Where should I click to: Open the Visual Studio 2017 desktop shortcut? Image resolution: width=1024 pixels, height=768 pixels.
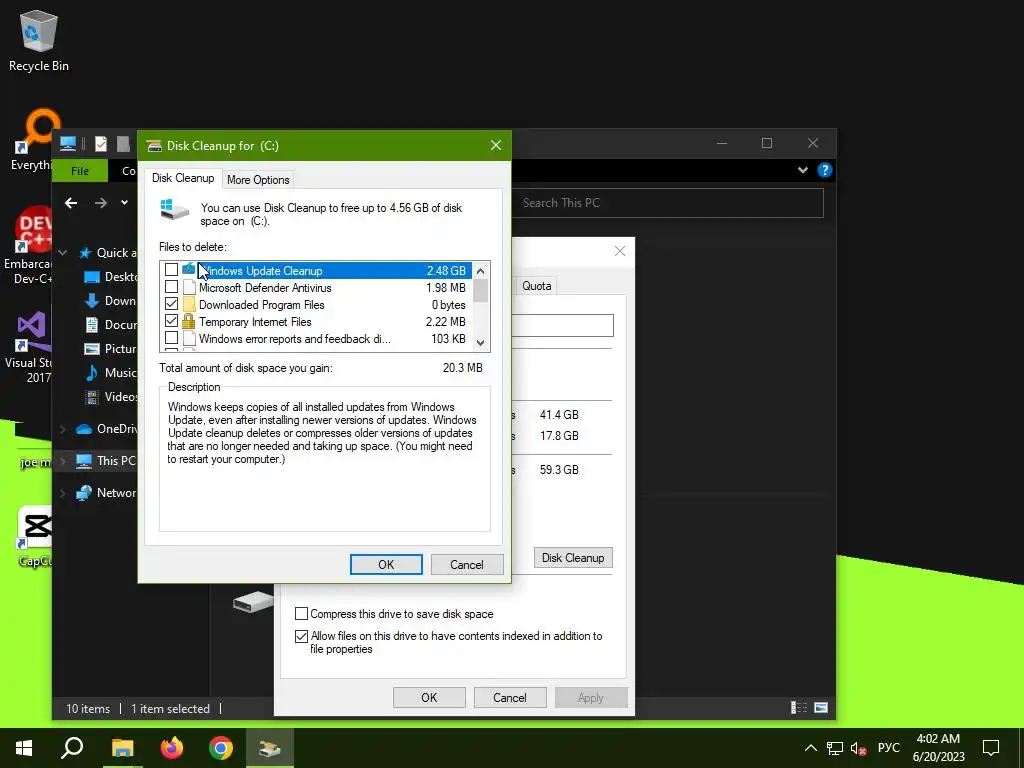(31, 346)
